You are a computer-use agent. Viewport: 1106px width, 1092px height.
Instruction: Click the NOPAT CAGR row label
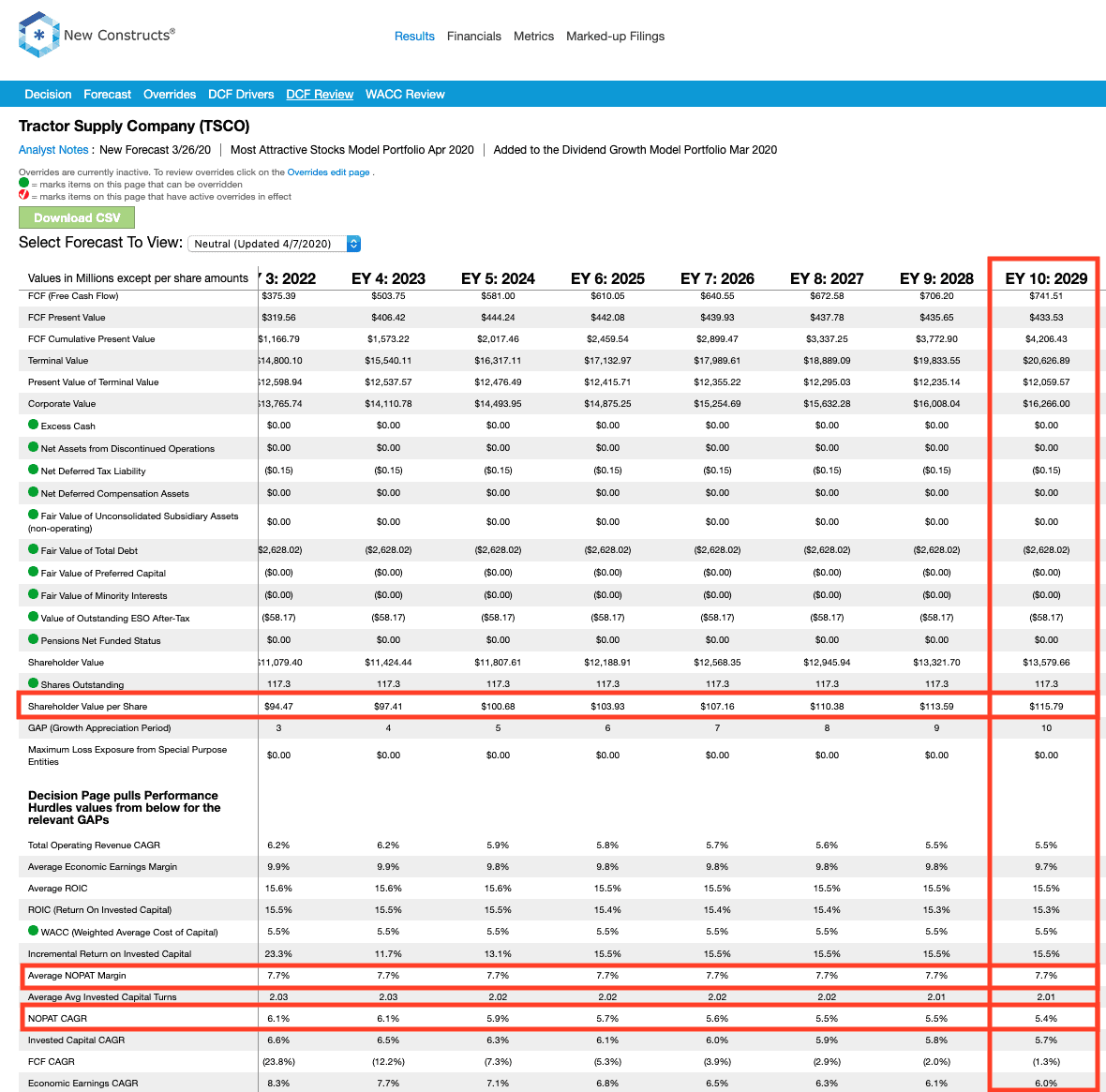pos(57,1019)
